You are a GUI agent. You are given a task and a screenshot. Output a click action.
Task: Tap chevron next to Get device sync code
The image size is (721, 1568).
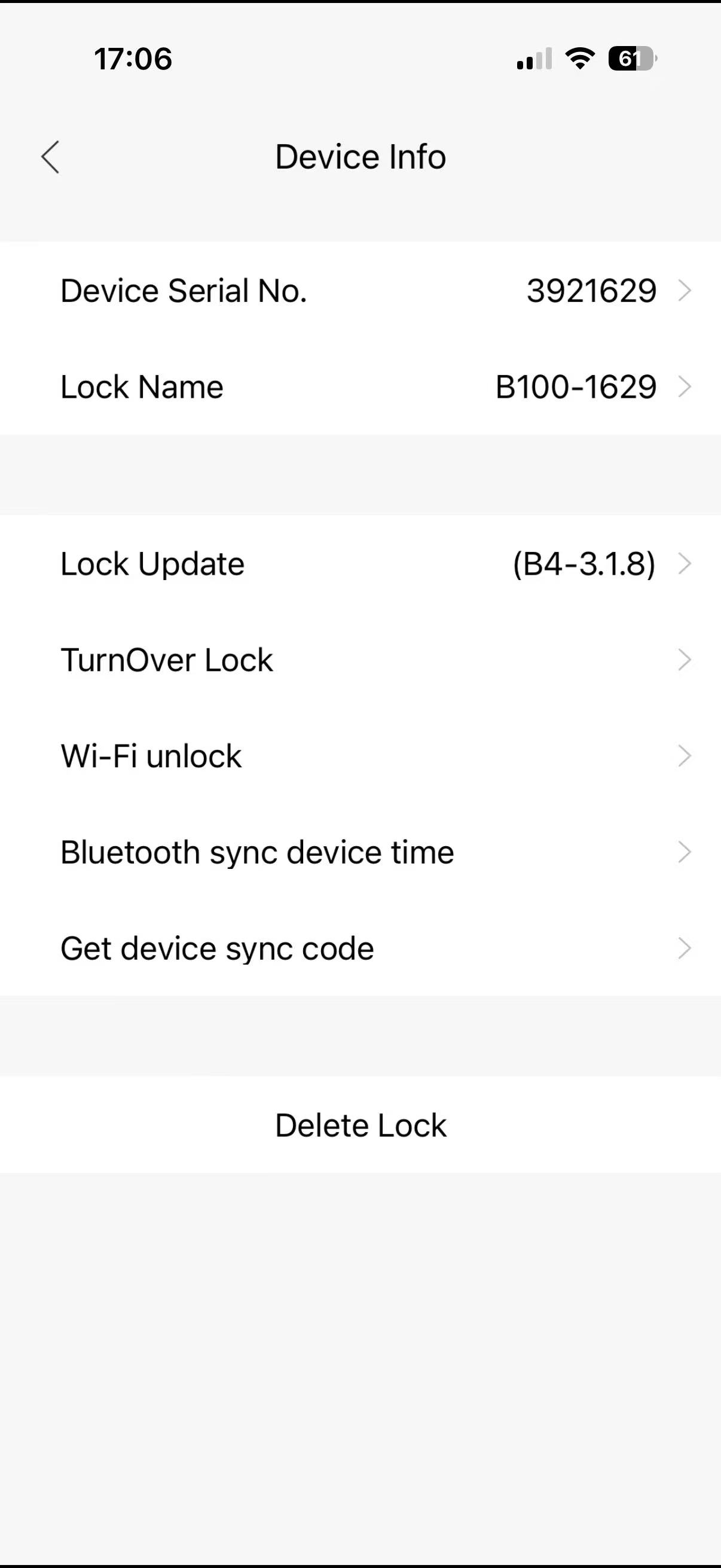point(685,948)
